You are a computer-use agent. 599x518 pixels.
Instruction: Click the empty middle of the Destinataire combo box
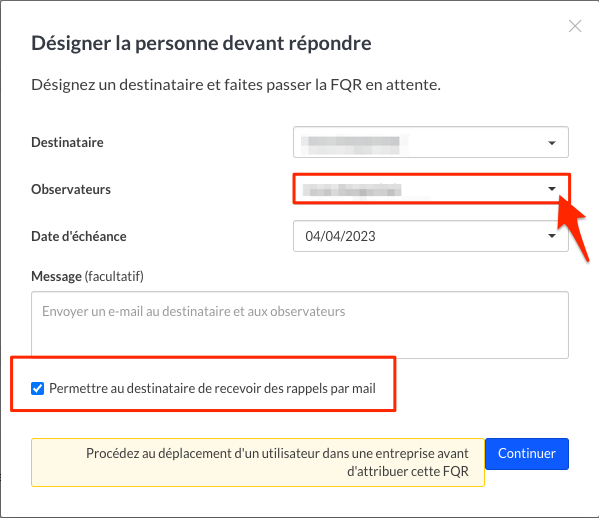tap(474, 142)
